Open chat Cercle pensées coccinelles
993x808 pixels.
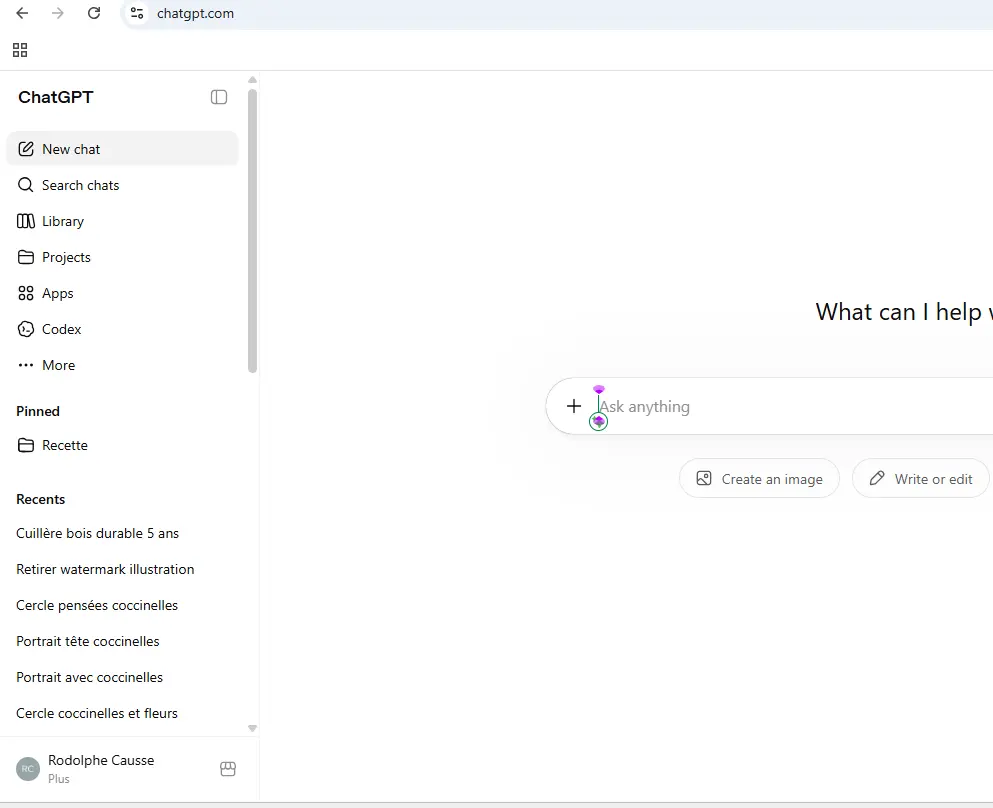(122, 605)
